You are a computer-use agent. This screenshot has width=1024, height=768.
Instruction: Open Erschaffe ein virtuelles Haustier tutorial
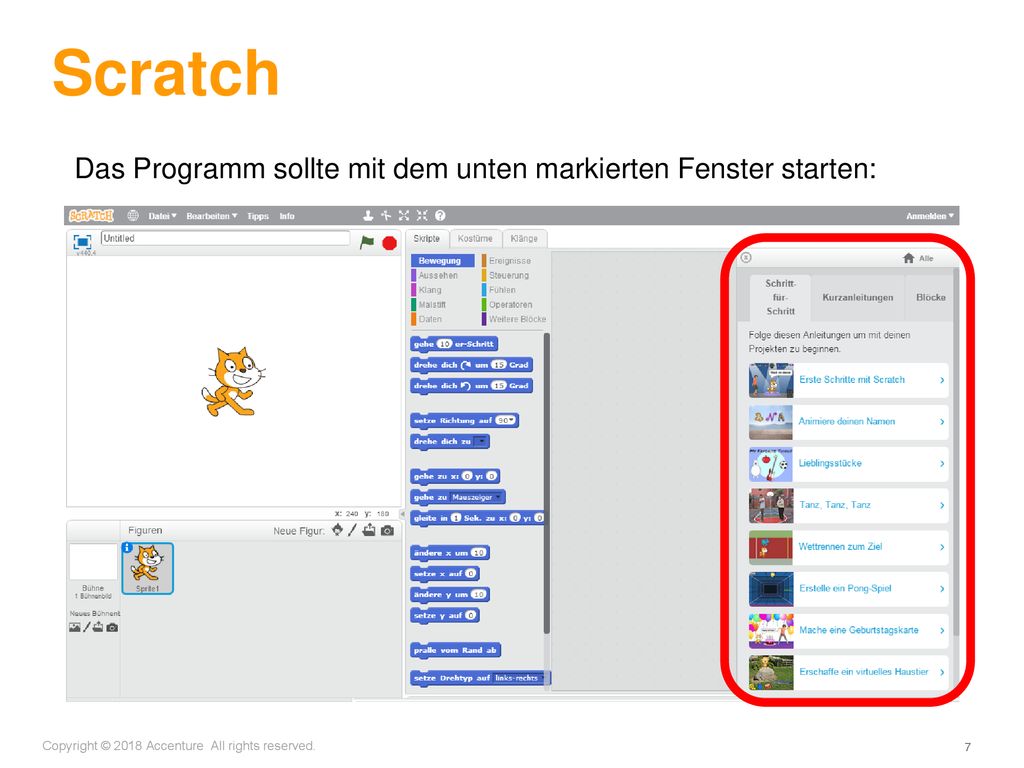click(x=848, y=673)
